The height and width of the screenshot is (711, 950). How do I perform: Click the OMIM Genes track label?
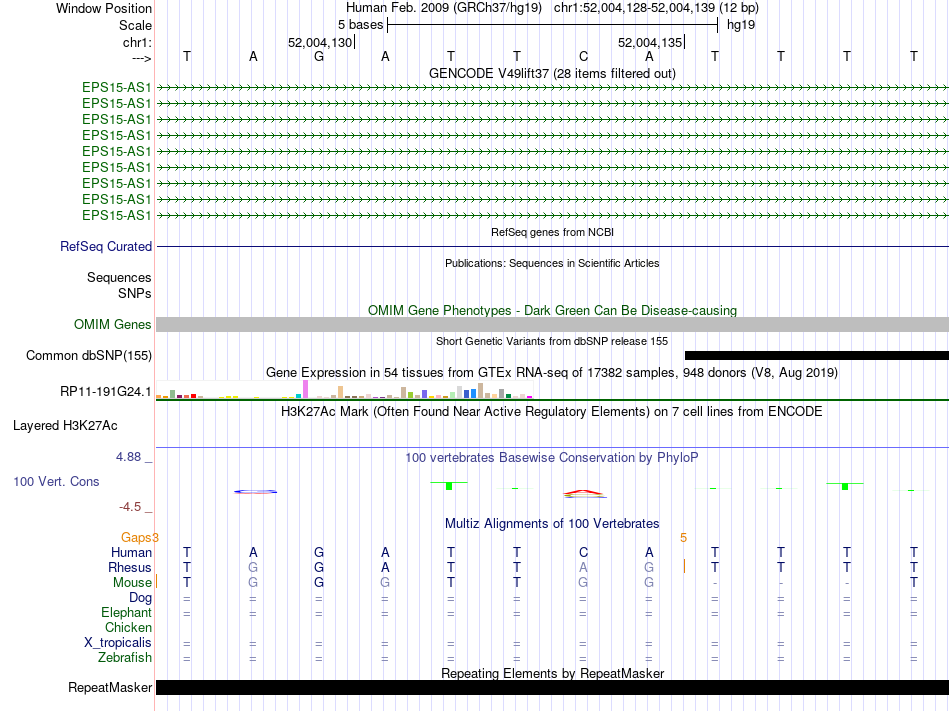tap(112, 325)
